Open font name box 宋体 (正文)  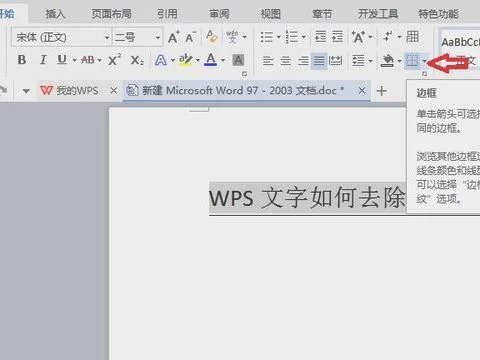coord(62,37)
